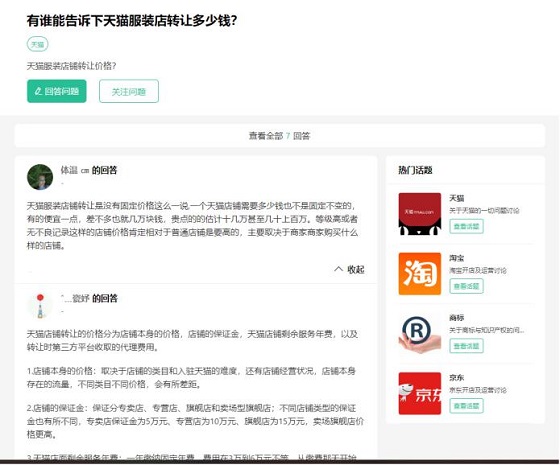Screen dimensions: 560x465
Task: Open the 淘宝 Taobao topic logo
Action: point(420,274)
